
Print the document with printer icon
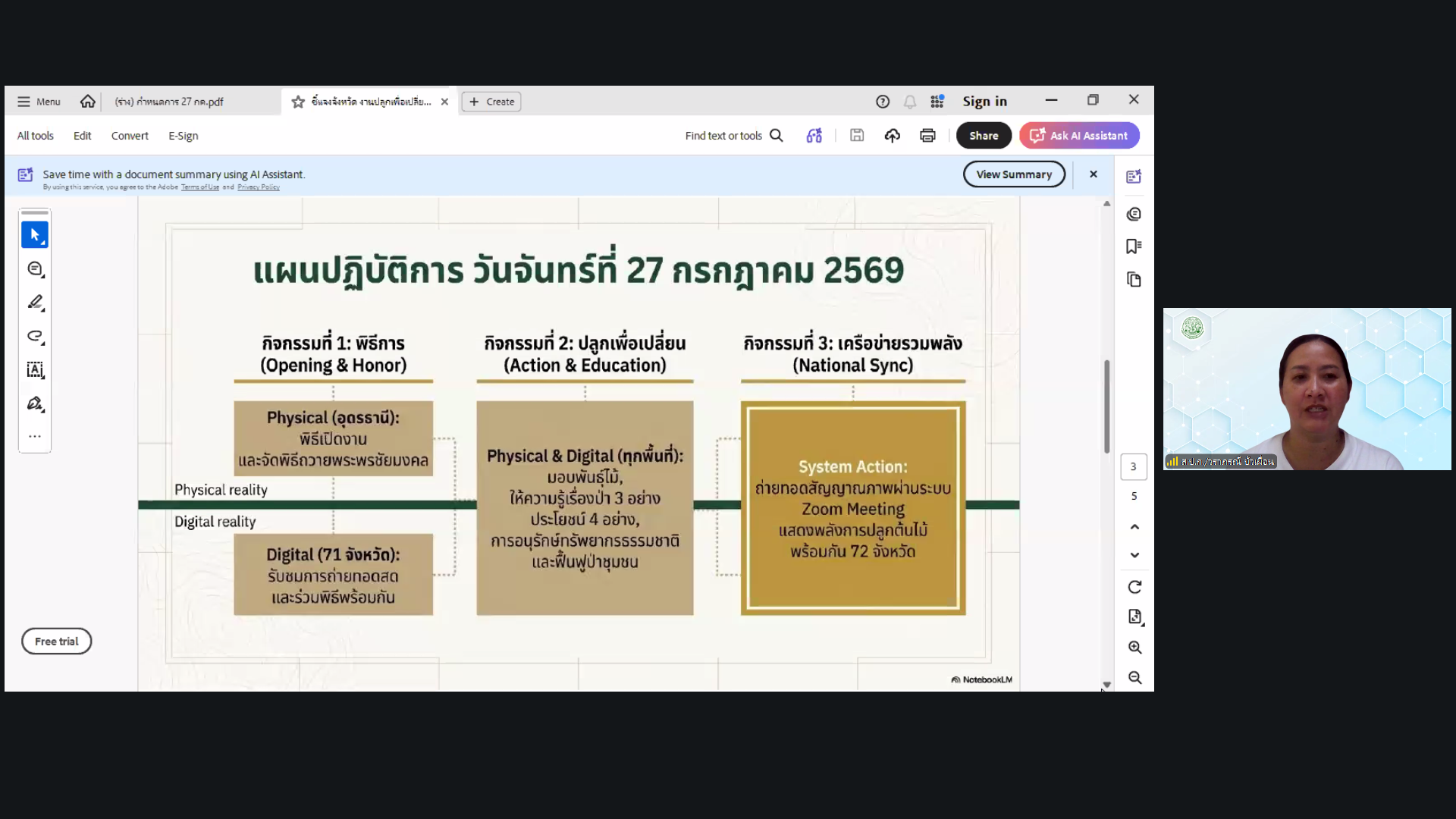[927, 136]
